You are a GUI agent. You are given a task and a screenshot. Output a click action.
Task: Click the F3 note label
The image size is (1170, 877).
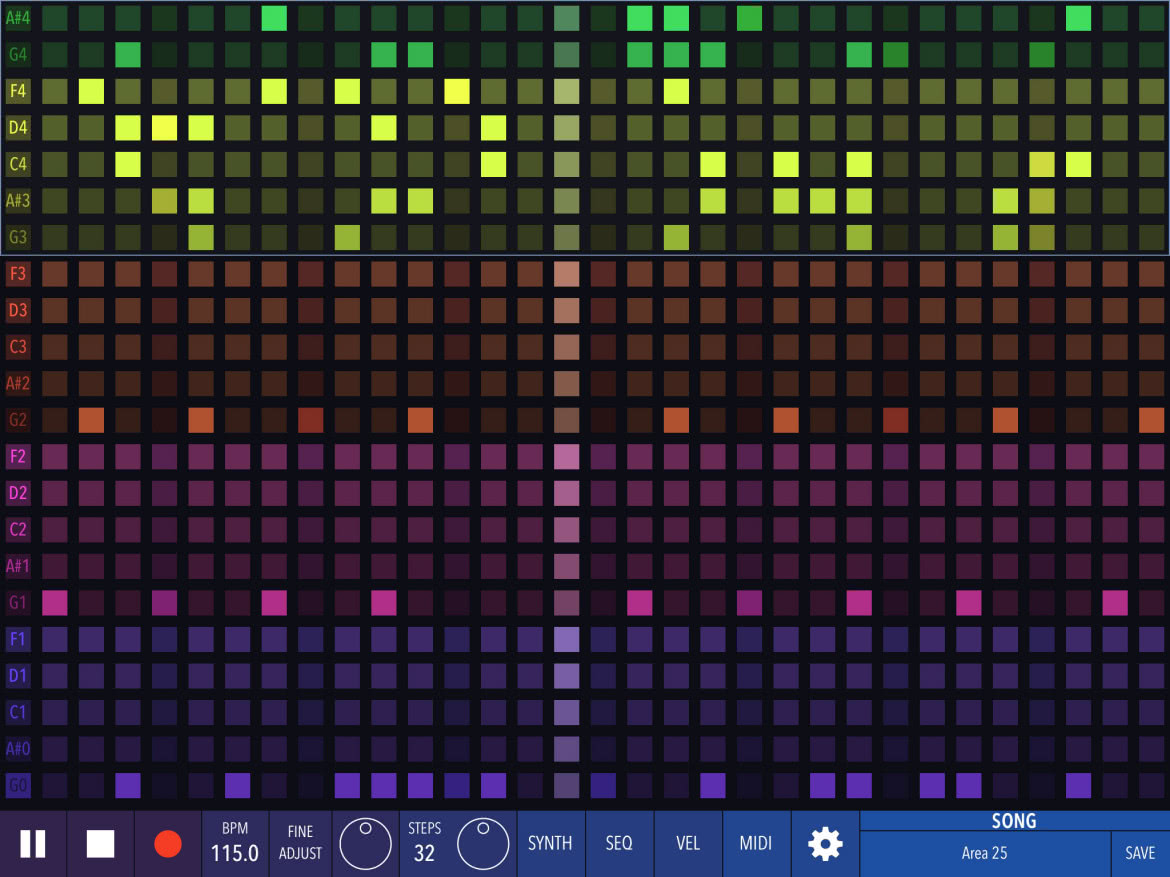pyautogui.click(x=18, y=274)
